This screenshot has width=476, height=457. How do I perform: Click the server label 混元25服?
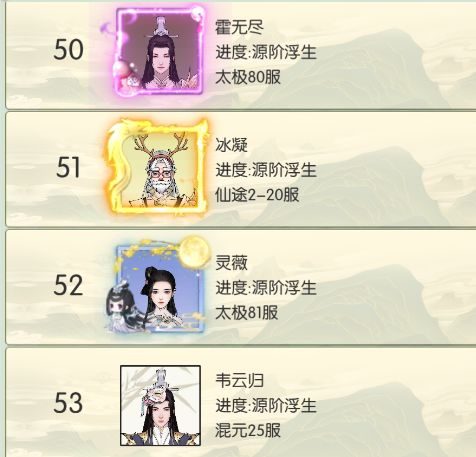248,430
